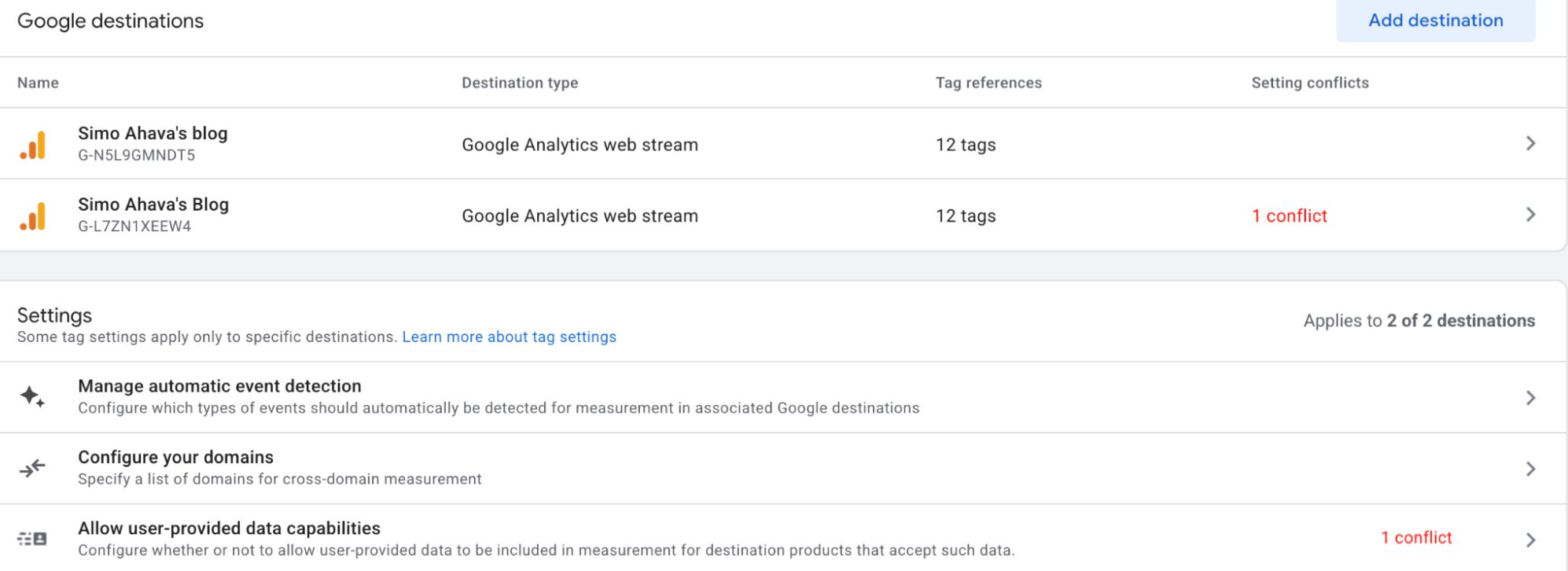This screenshot has width=1568, height=571.
Task: Open Learn more about tag settings link
Action: click(510, 337)
